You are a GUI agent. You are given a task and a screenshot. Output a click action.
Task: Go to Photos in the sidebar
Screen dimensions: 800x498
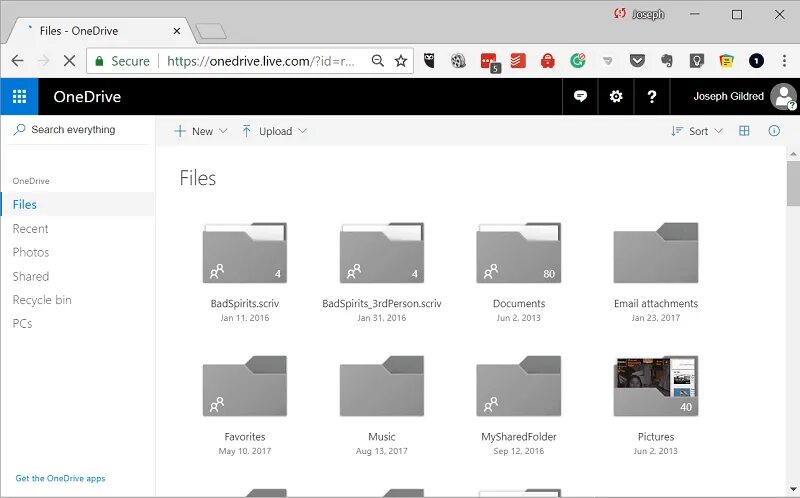click(x=31, y=252)
